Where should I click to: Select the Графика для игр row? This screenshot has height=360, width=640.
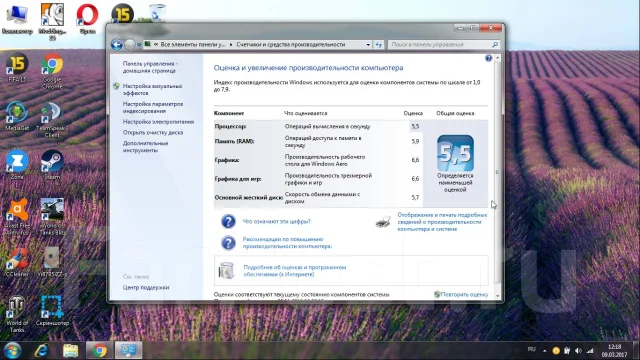(318, 179)
